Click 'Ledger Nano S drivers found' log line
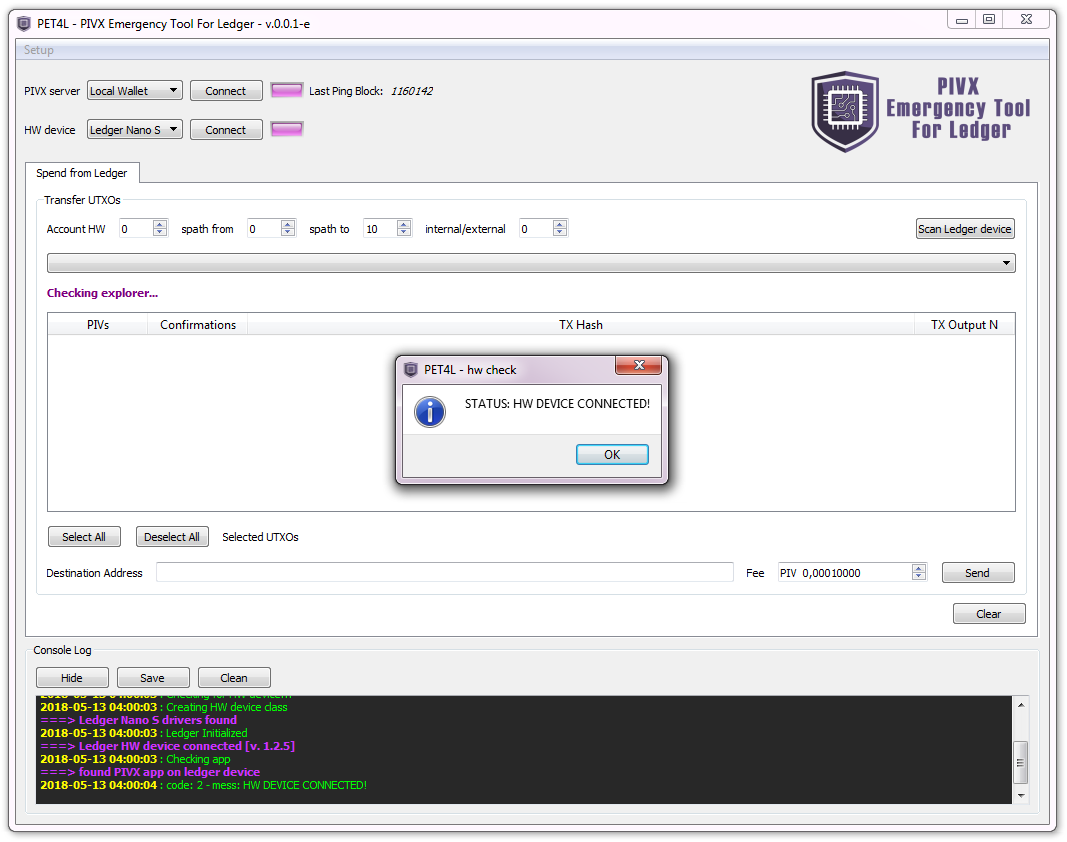The image size is (1067, 842). click(138, 719)
